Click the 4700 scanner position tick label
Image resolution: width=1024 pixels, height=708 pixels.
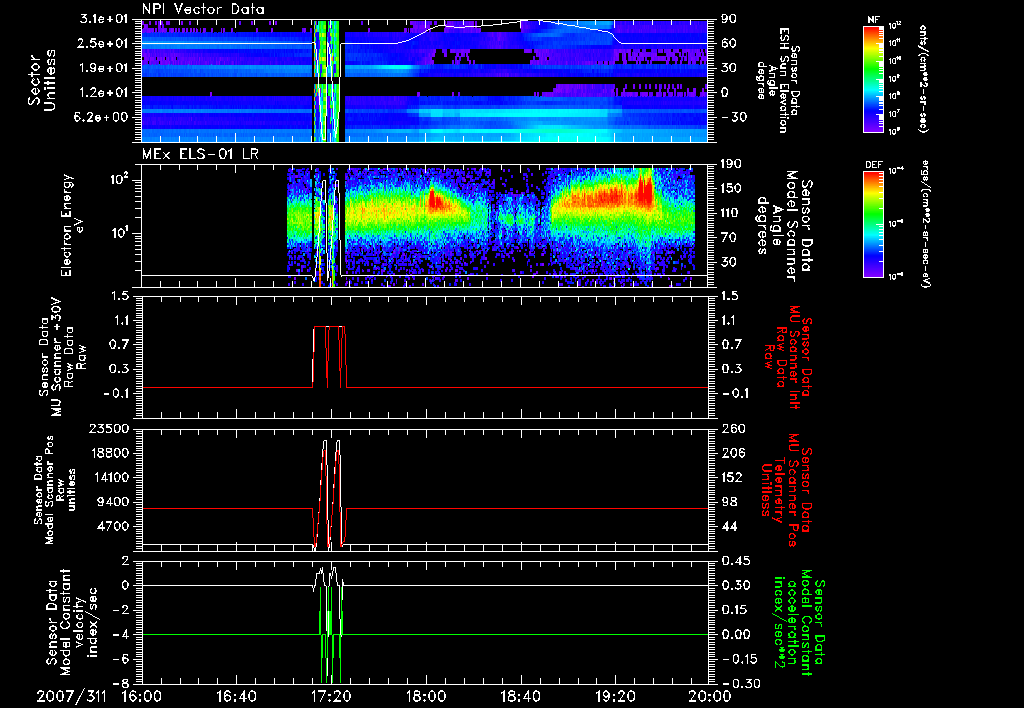tap(112, 526)
